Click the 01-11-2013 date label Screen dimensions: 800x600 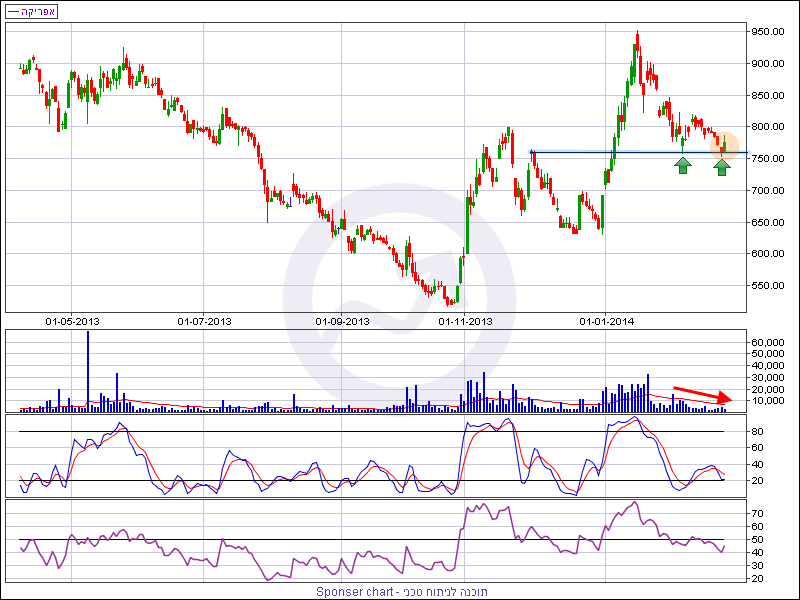coord(465,321)
